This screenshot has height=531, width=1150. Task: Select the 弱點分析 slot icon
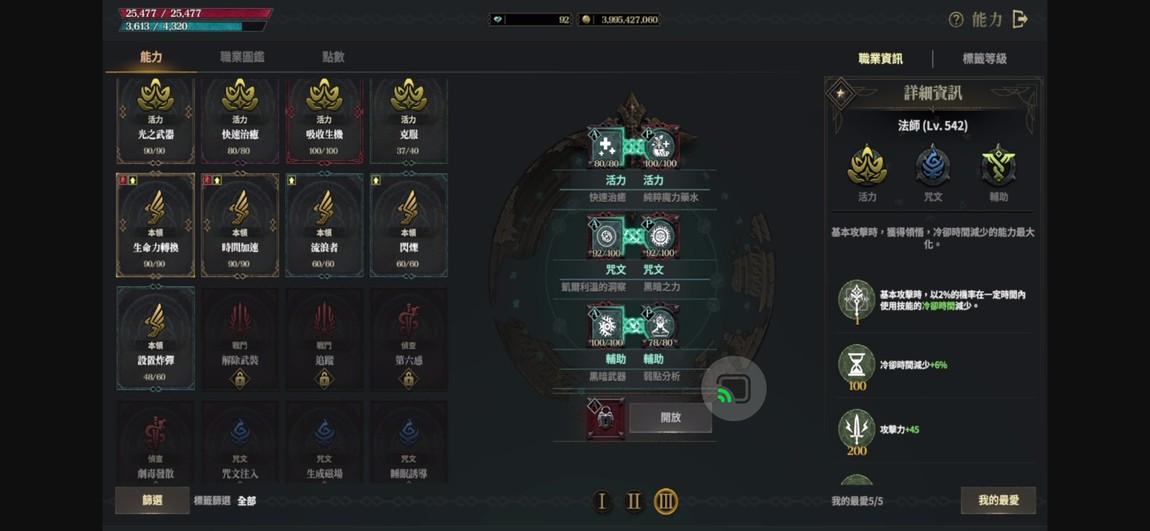[661, 326]
